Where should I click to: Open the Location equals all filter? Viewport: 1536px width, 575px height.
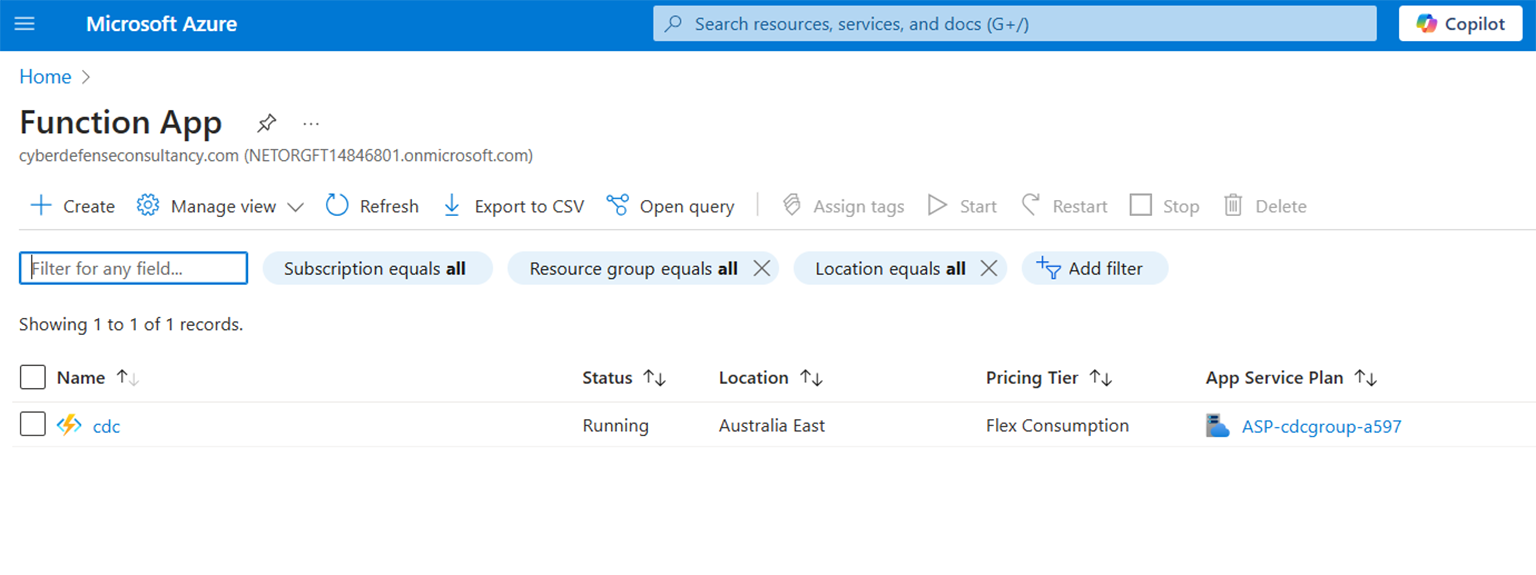point(890,268)
